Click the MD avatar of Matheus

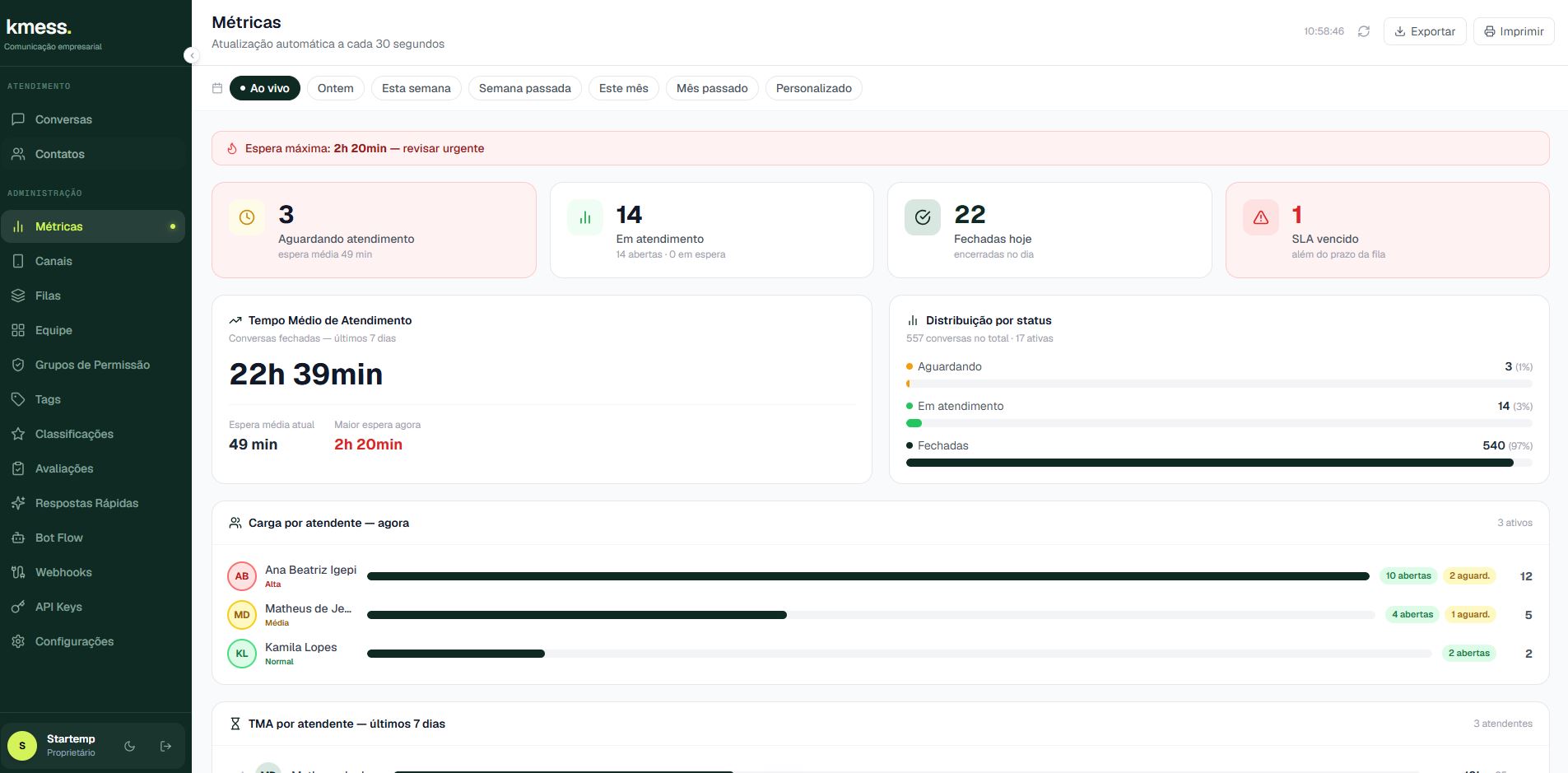click(242, 615)
